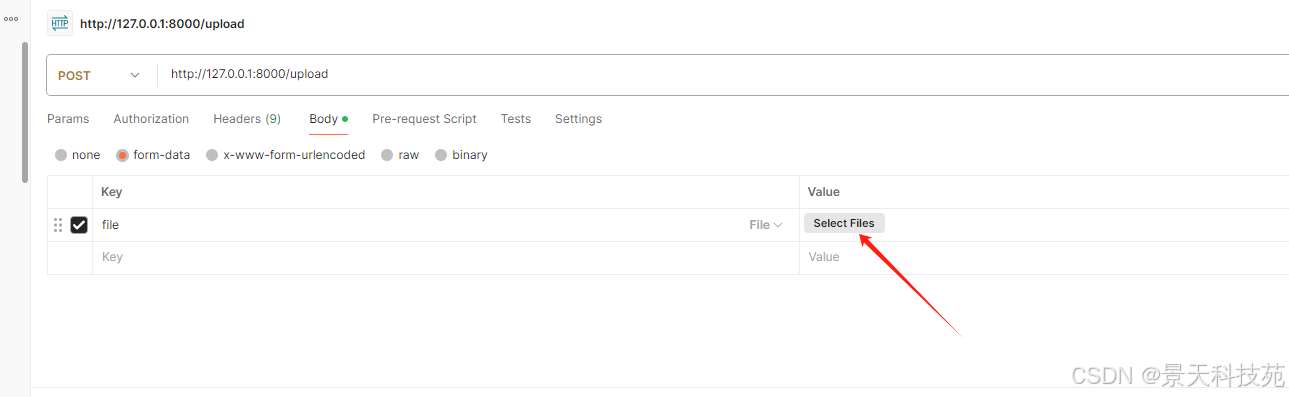Image resolution: width=1289 pixels, height=397 pixels.
Task: Open the Tests tab
Action: click(516, 119)
